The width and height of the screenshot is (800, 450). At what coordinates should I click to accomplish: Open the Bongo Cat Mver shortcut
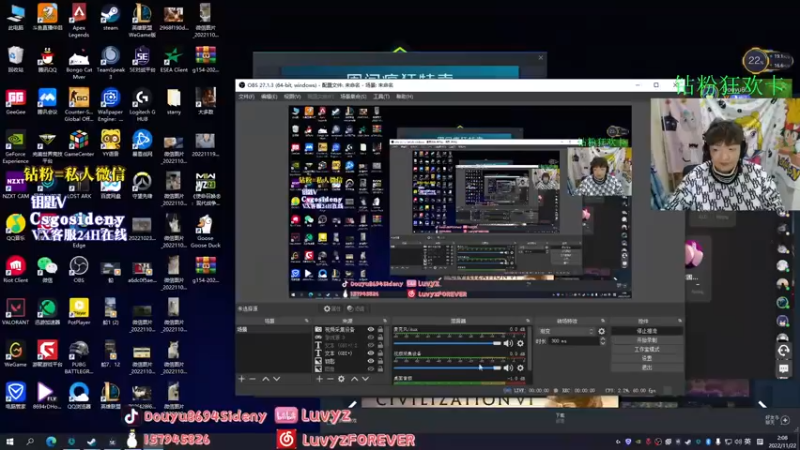tap(79, 62)
